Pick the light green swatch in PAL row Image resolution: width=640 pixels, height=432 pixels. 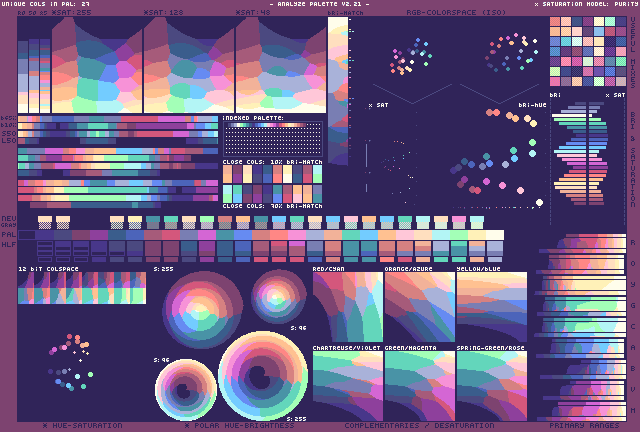[x=459, y=235]
